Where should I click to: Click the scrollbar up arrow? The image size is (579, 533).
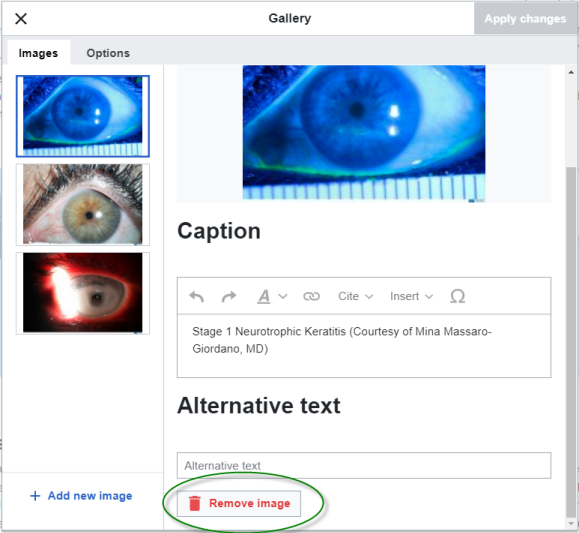click(571, 72)
